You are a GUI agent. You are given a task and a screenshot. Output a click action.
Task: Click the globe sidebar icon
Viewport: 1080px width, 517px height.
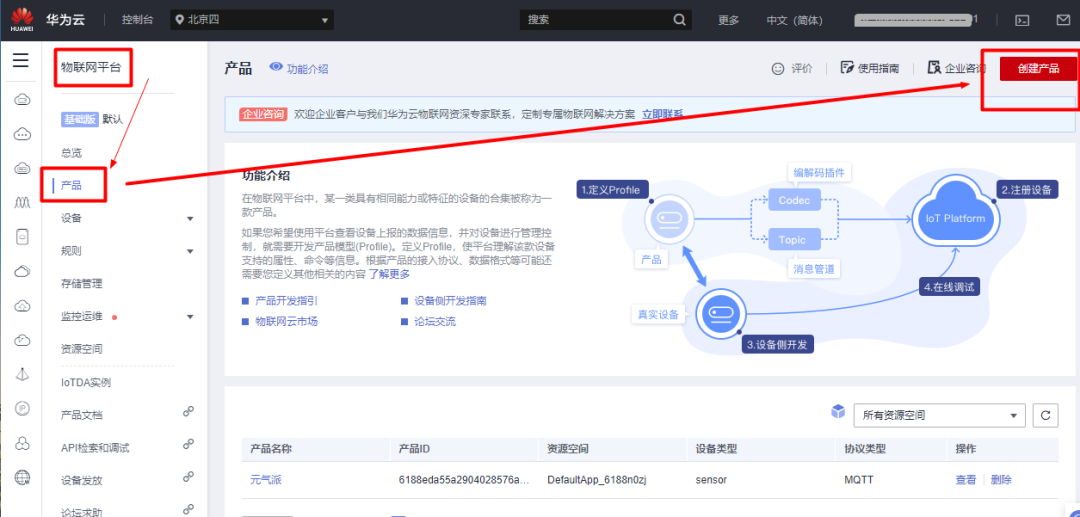tap(22, 476)
